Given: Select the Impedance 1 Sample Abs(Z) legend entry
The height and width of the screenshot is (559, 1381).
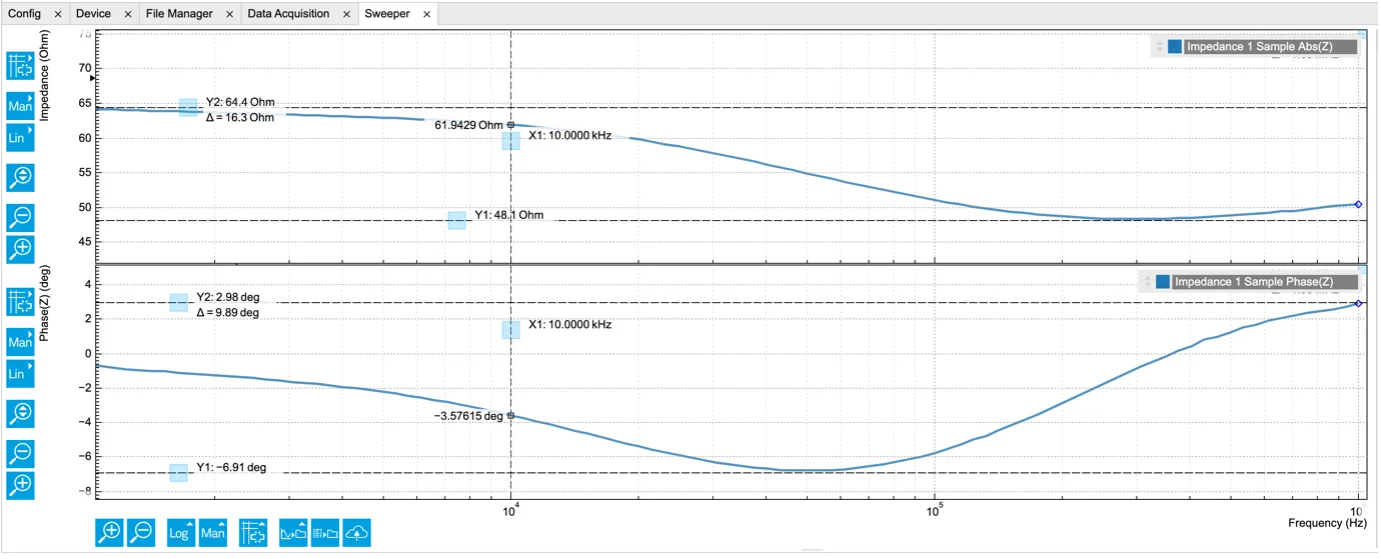Looking at the screenshot, I should 1270,46.
